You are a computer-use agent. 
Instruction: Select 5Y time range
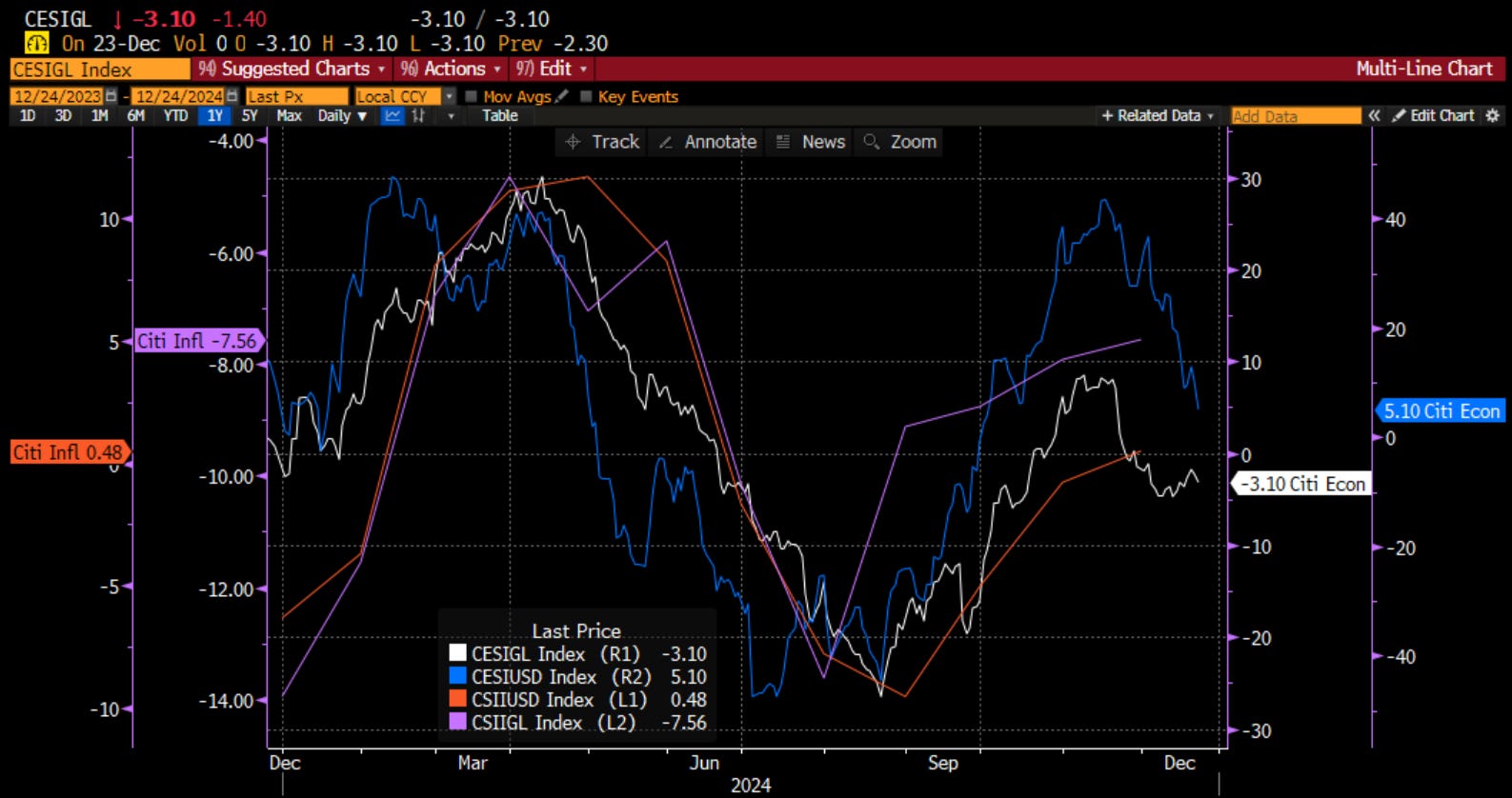(250, 115)
